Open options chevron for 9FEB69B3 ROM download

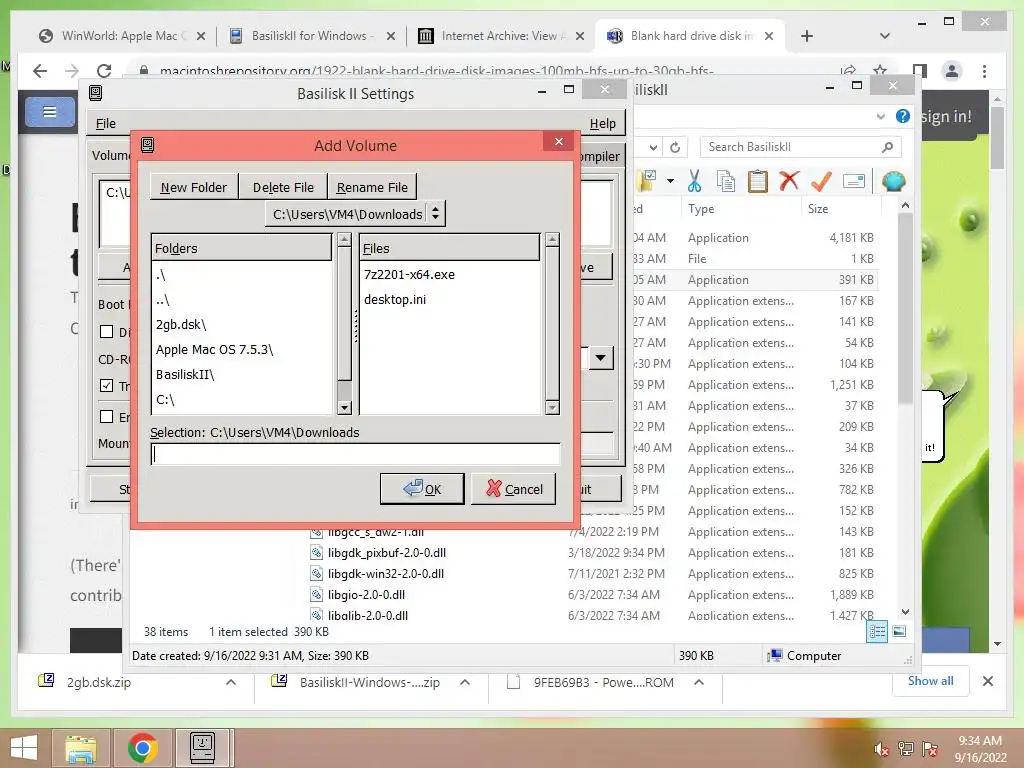pos(699,682)
